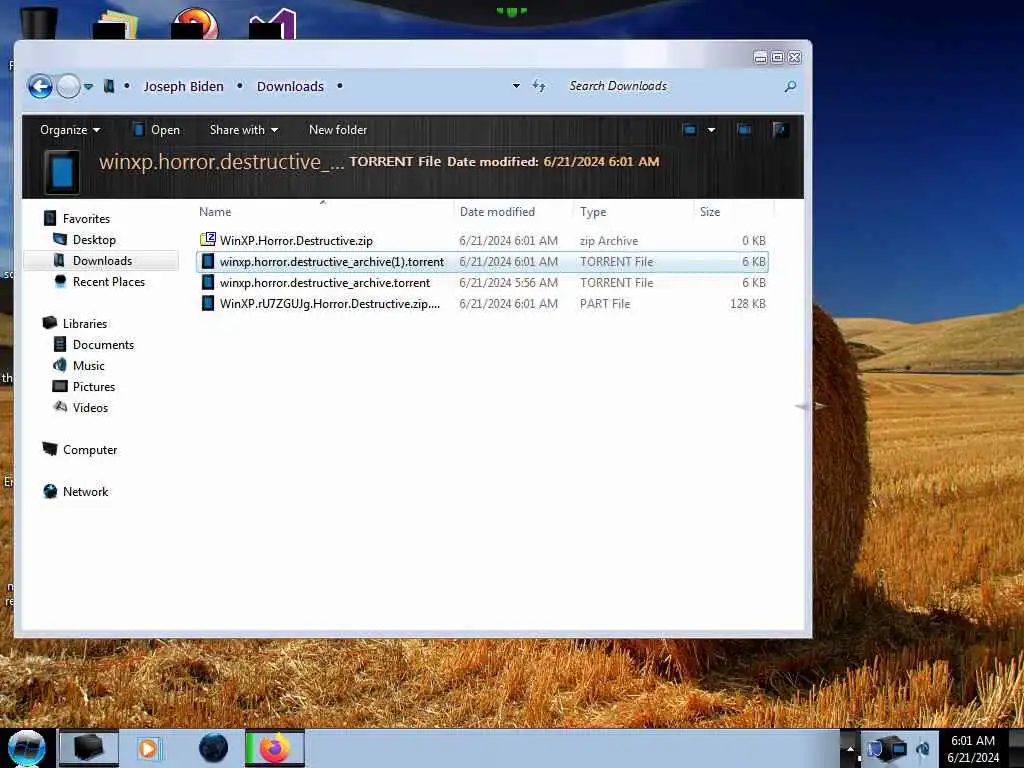Click the zip archive file icon
The height and width of the screenshot is (768, 1024).
tap(208, 240)
